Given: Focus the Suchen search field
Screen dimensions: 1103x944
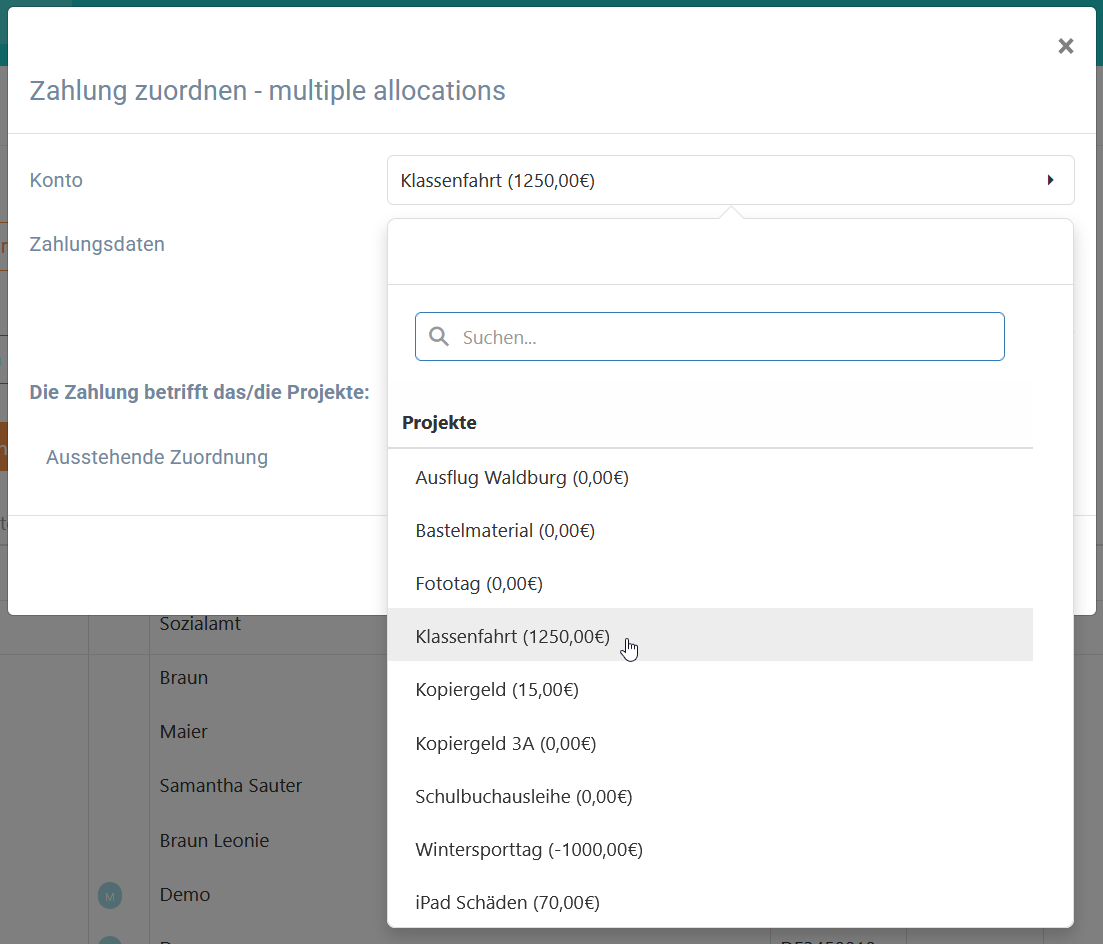Looking at the screenshot, I should 710,337.
